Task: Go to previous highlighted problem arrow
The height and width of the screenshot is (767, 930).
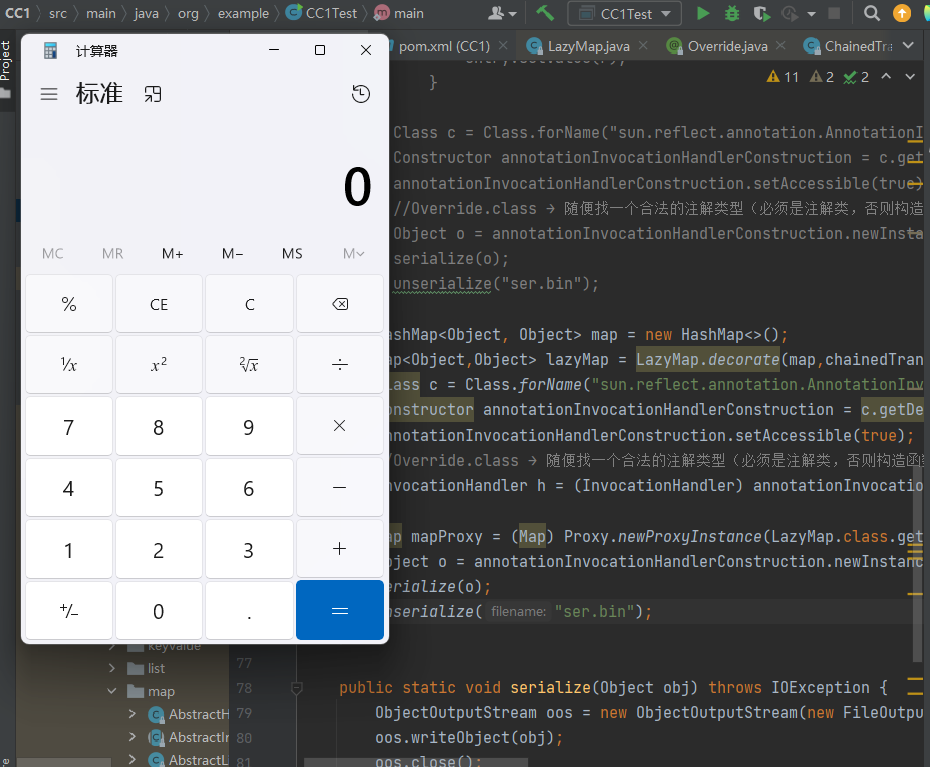Action: pos(886,77)
